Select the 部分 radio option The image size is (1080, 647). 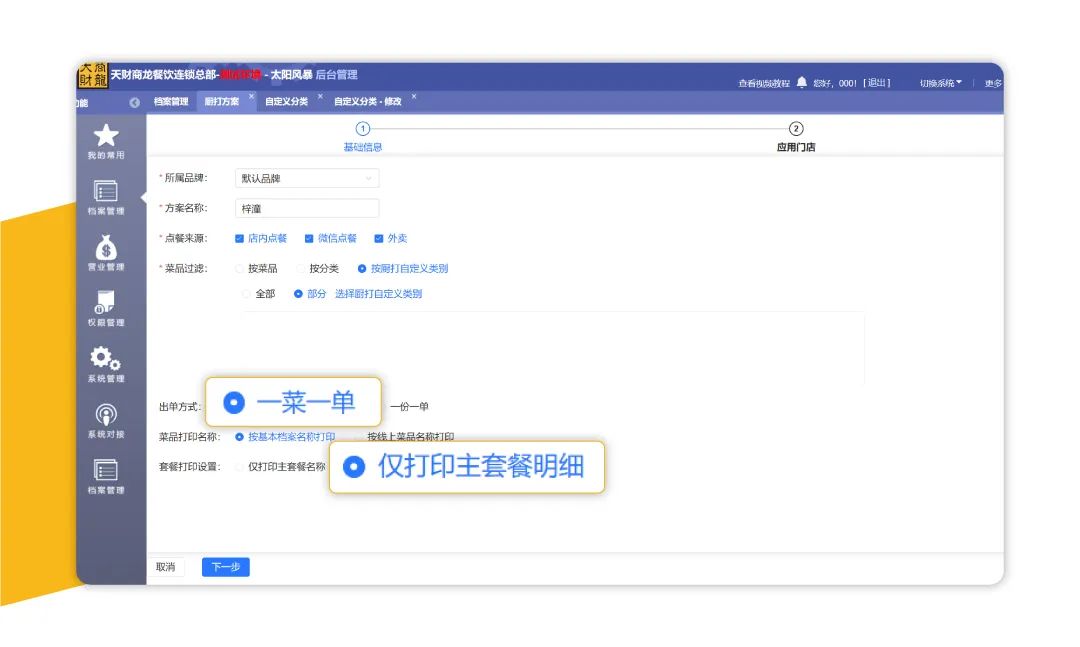tap(298, 294)
